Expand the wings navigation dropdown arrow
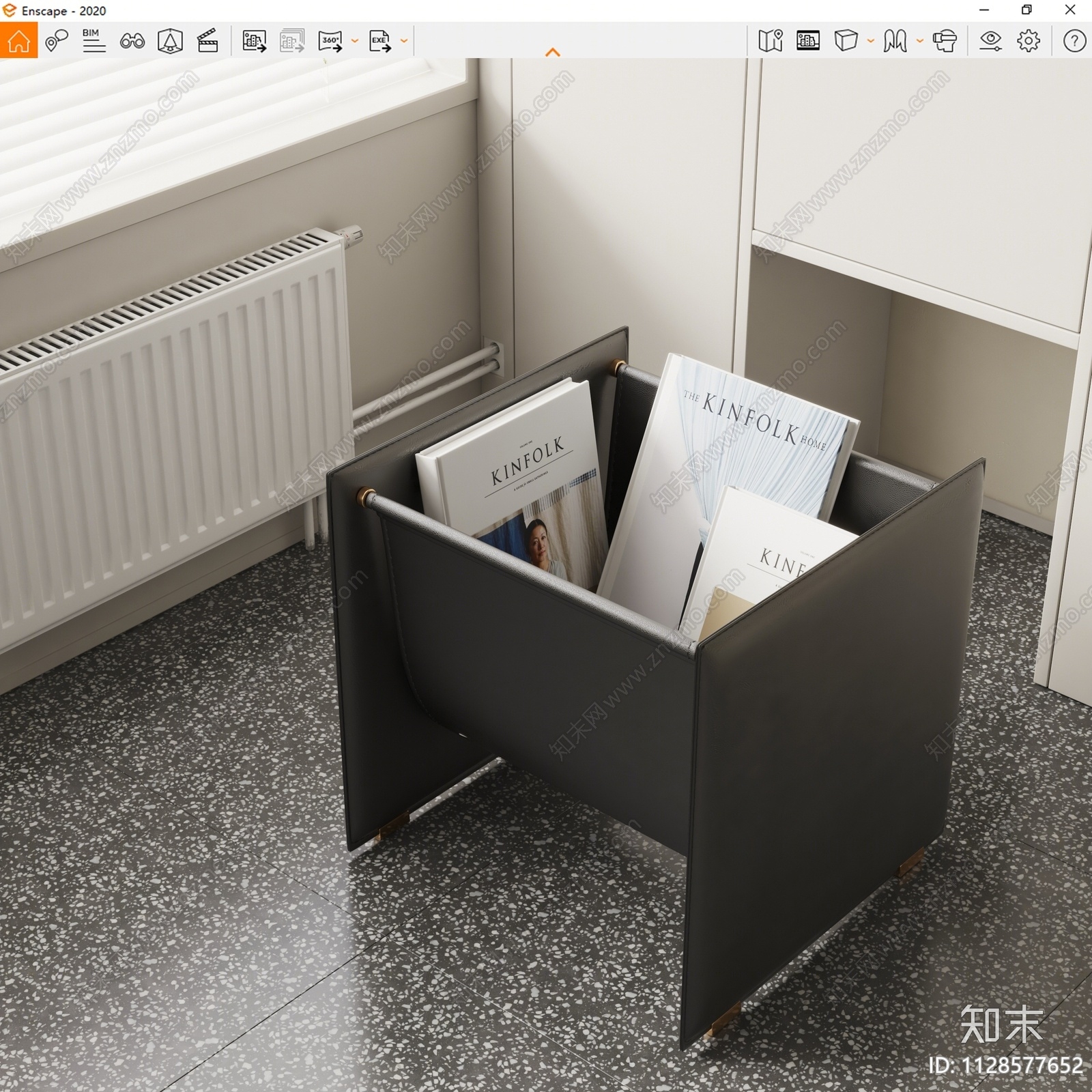1092x1092 pixels. pos(919,41)
